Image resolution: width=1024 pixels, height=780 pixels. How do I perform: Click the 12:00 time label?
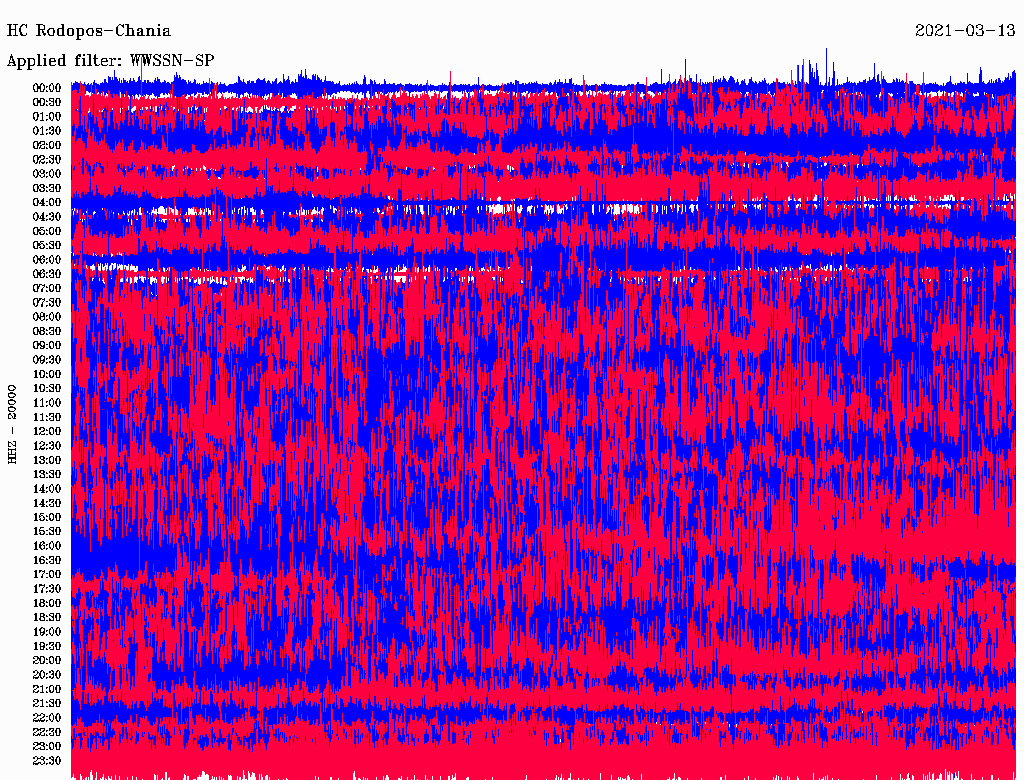(47, 431)
